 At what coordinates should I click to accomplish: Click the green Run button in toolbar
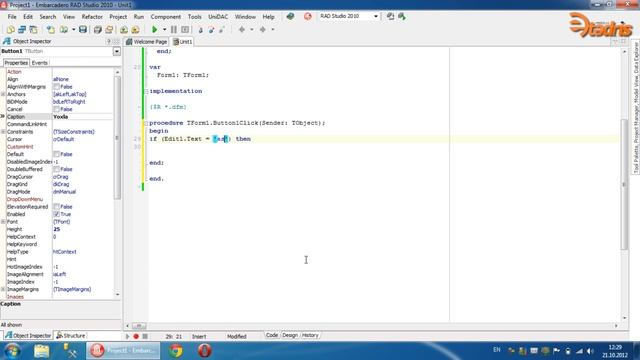tap(154, 29)
